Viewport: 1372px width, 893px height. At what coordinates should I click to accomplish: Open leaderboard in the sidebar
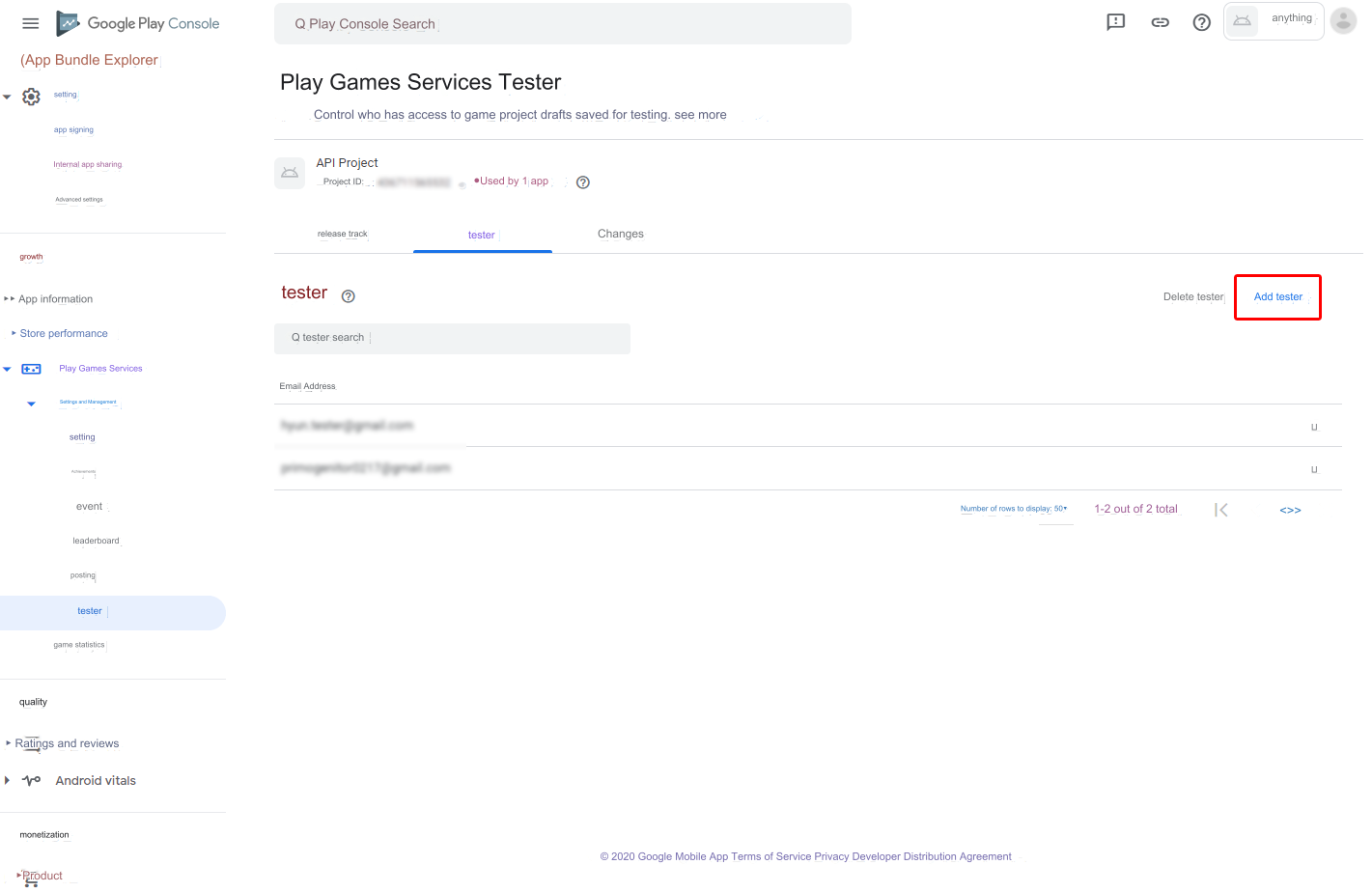click(96, 541)
